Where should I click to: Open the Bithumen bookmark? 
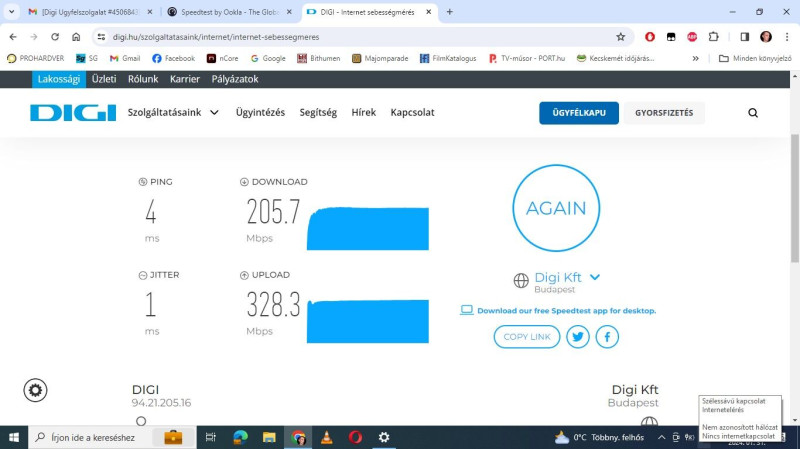(x=318, y=59)
